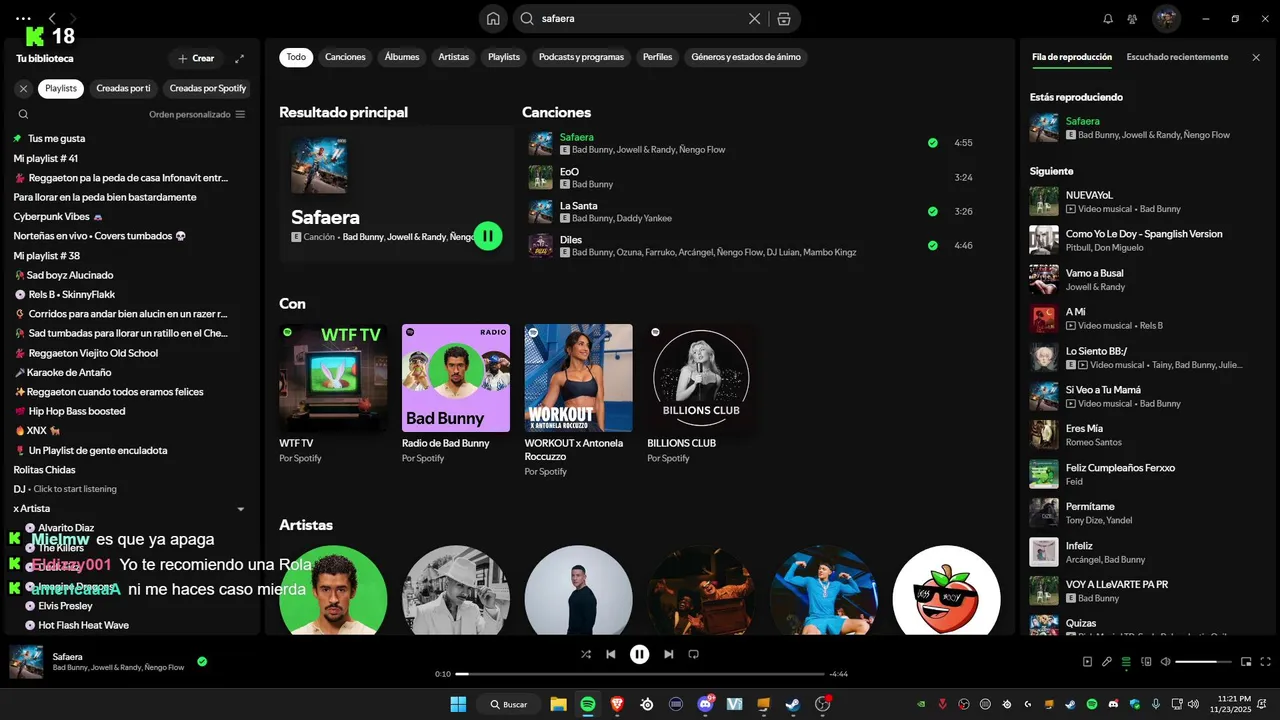Image resolution: width=1280 pixels, height=720 pixels.
Task: Open the Orden personalizado sort dropdown
Action: coord(197,114)
